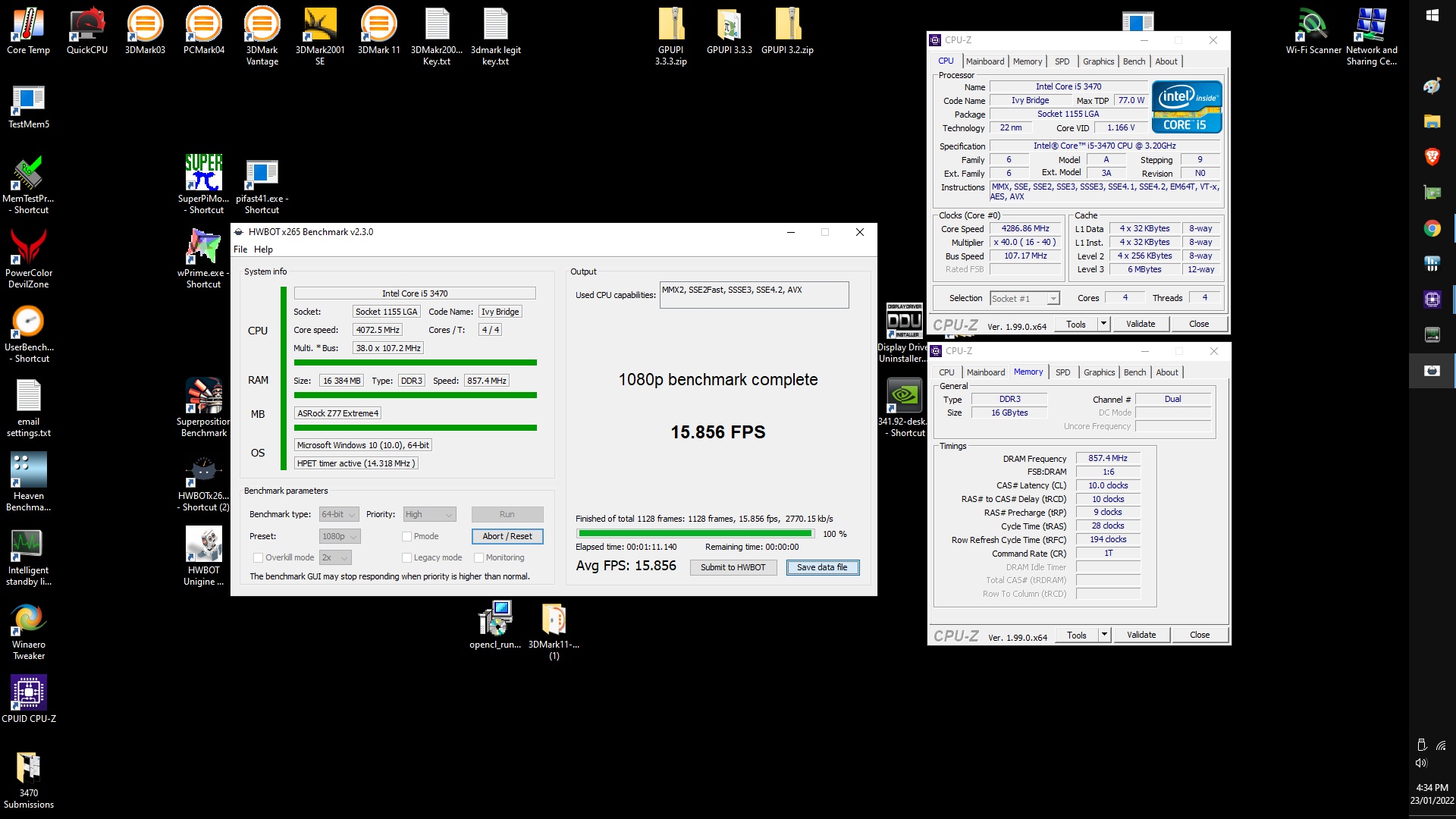Click Validate in top CPU-Z window
This screenshot has height=819, width=1456.
[x=1141, y=324]
